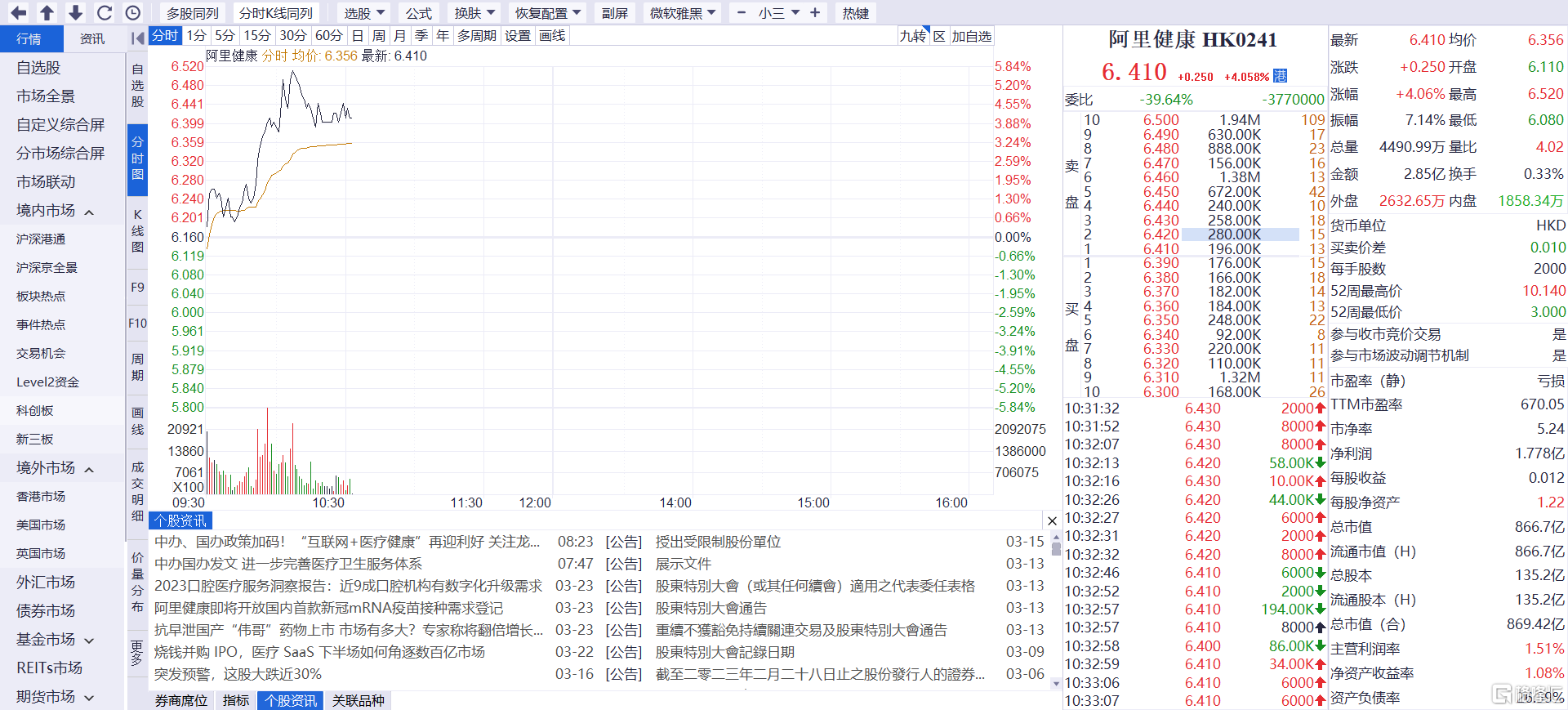1568x710 pixels.
Task: Select the 1分 period tab
Action: [x=196, y=35]
